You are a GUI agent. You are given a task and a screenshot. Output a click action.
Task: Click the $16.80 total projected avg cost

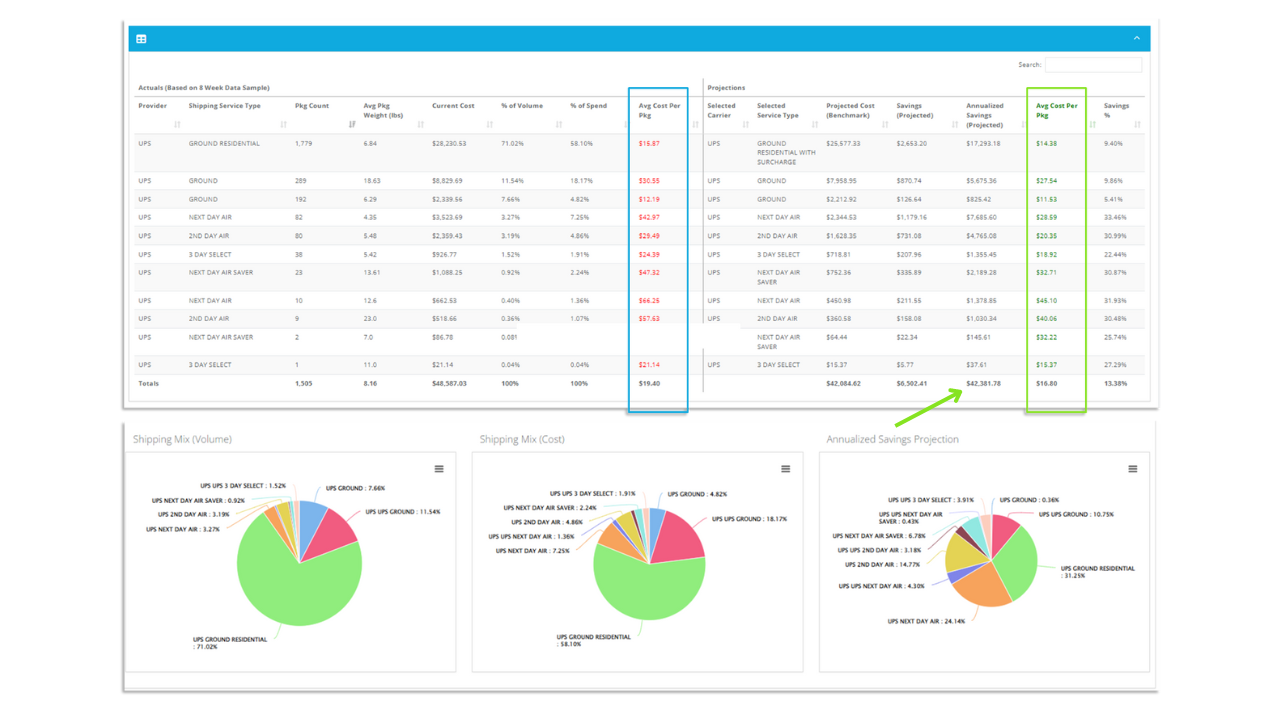tap(1047, 384)
